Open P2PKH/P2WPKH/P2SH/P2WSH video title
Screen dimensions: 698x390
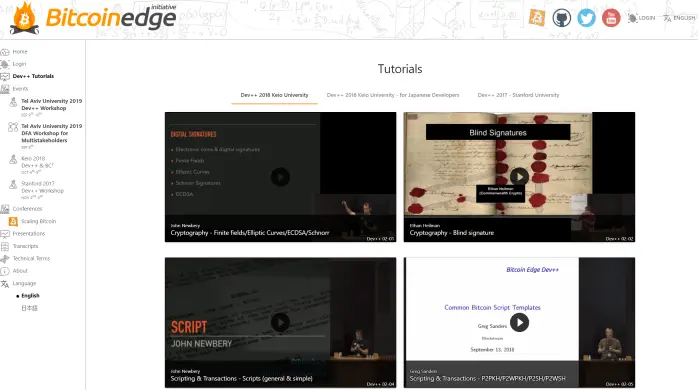pos(487,378)
